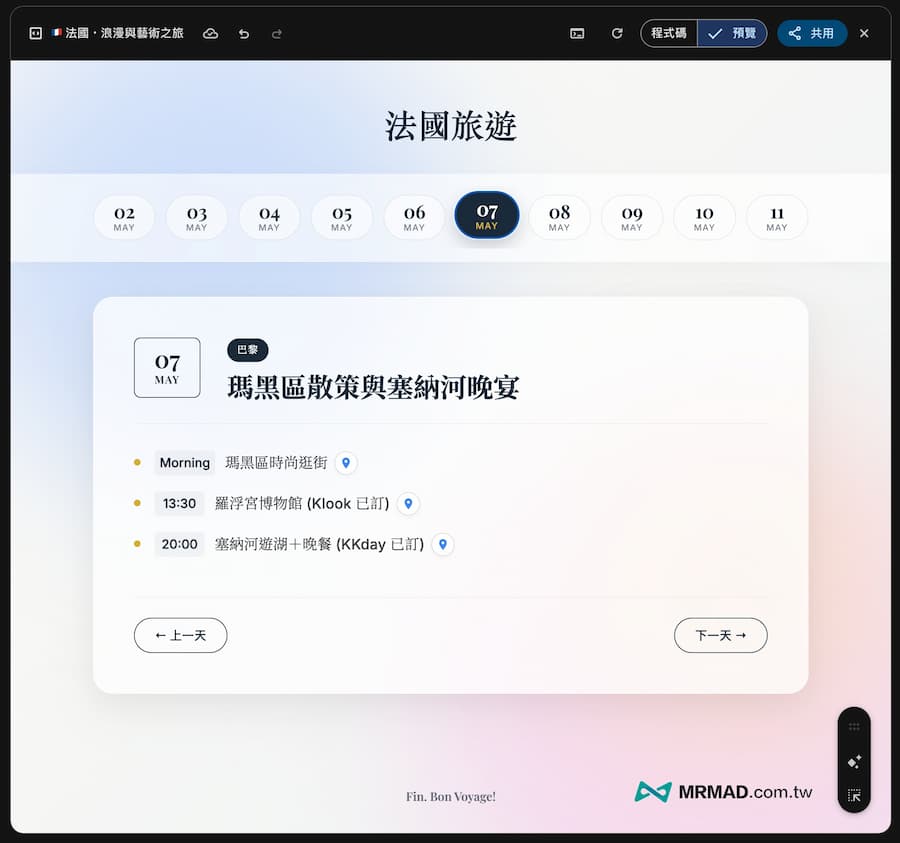Viewport: 900px width, 843px height.
Task: Open the map pin beside 羅浮宮博物館
Action: pyautogui.click(x=408, y=504)
